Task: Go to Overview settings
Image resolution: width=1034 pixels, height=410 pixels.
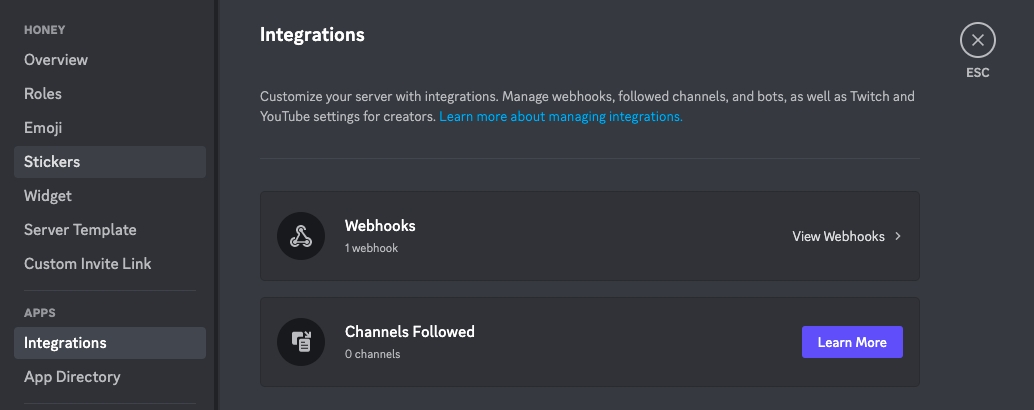Action: click(x=109, y=60)
